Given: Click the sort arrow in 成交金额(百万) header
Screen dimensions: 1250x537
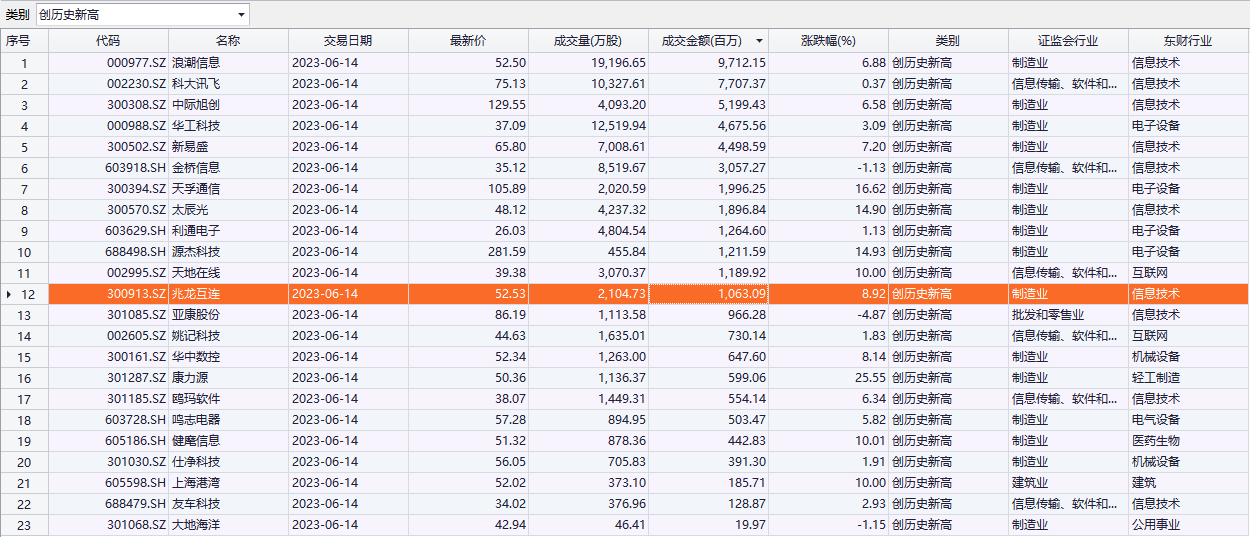Looking at the screenshot, I should coord(759,41).
